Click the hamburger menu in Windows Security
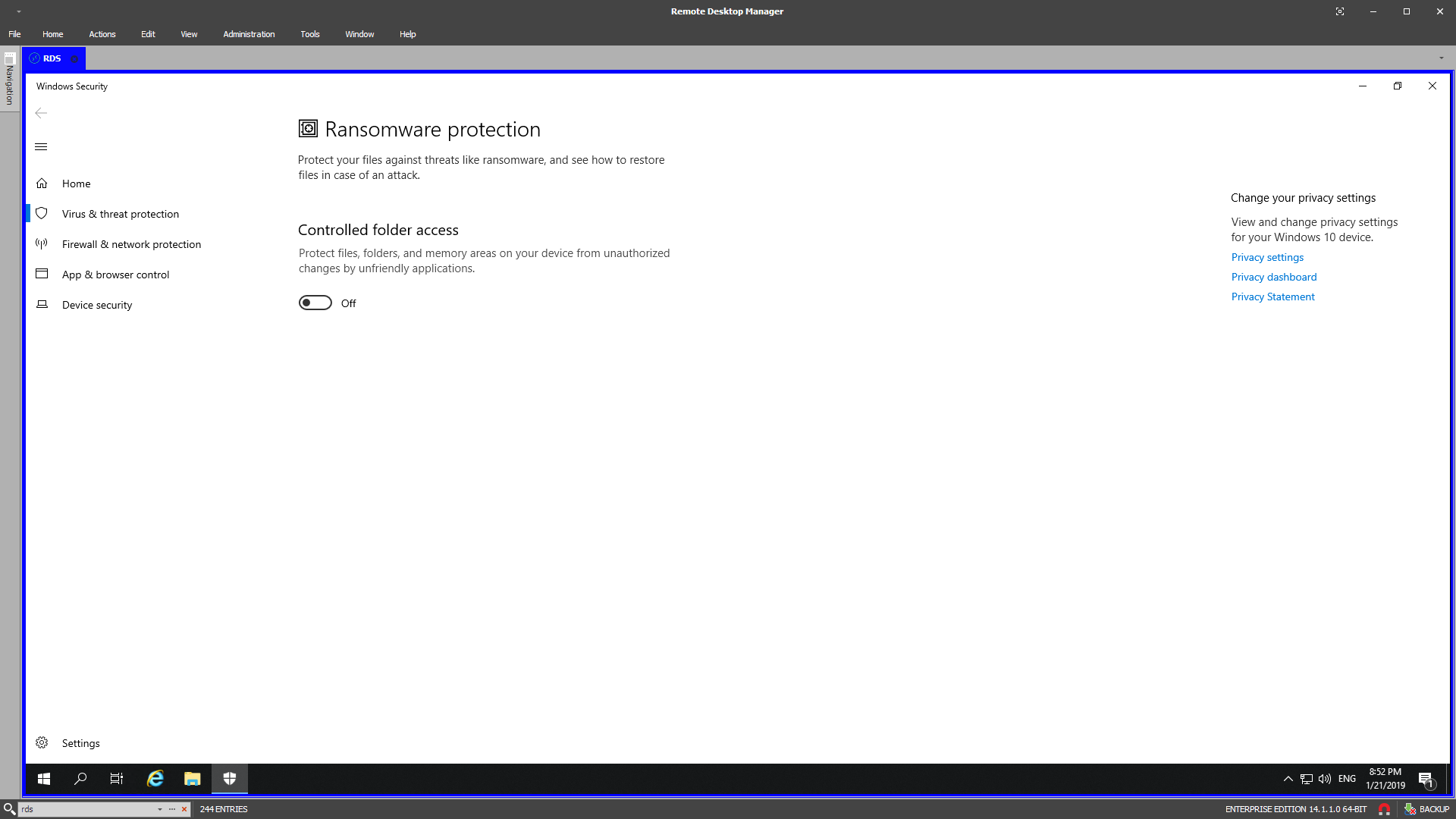Screen dimensions: 1456x819 41,146
